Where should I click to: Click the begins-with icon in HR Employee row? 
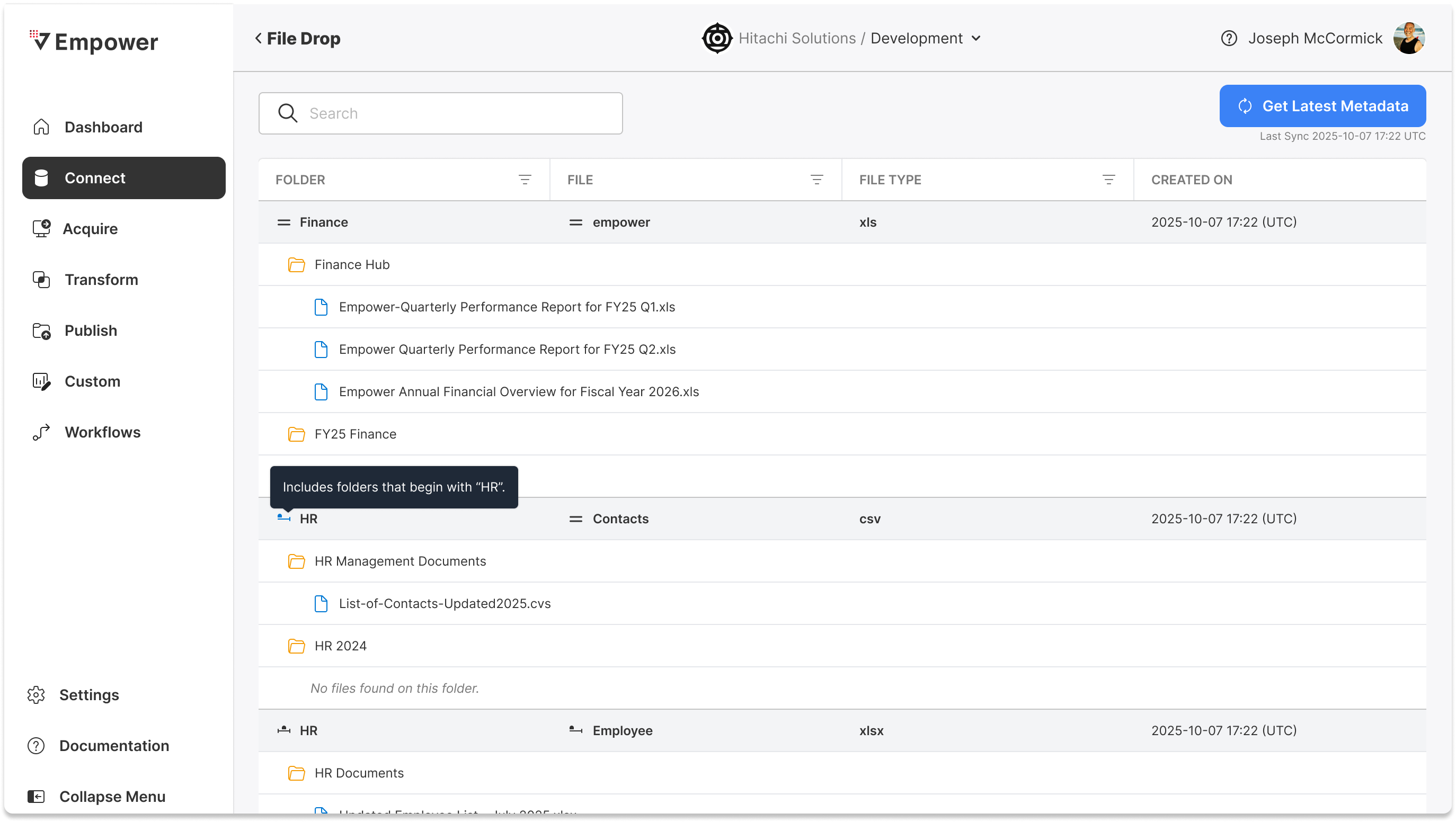pyautogui.click(x=284, y=730)
